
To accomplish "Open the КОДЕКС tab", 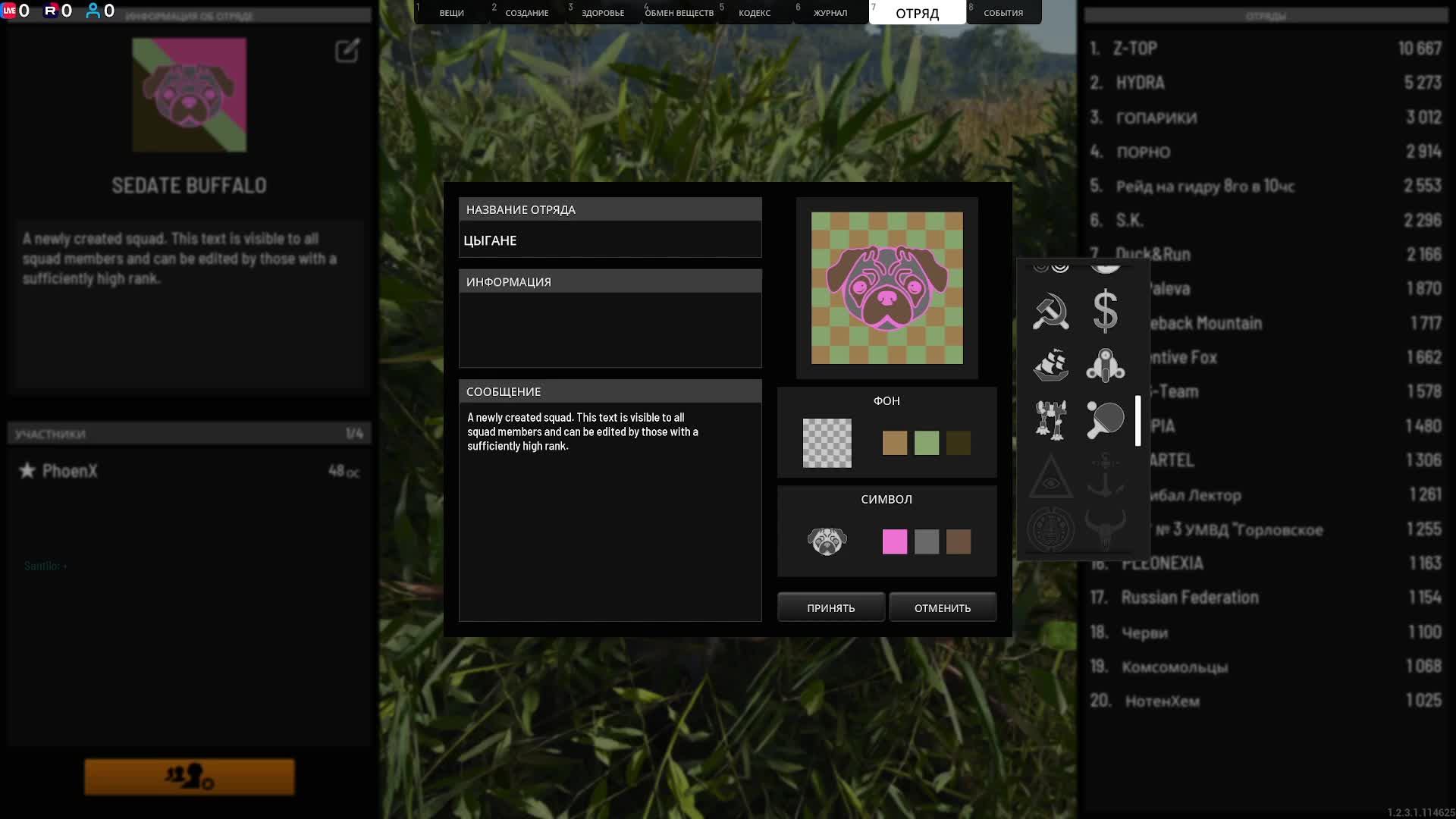I will coord(754,12).
